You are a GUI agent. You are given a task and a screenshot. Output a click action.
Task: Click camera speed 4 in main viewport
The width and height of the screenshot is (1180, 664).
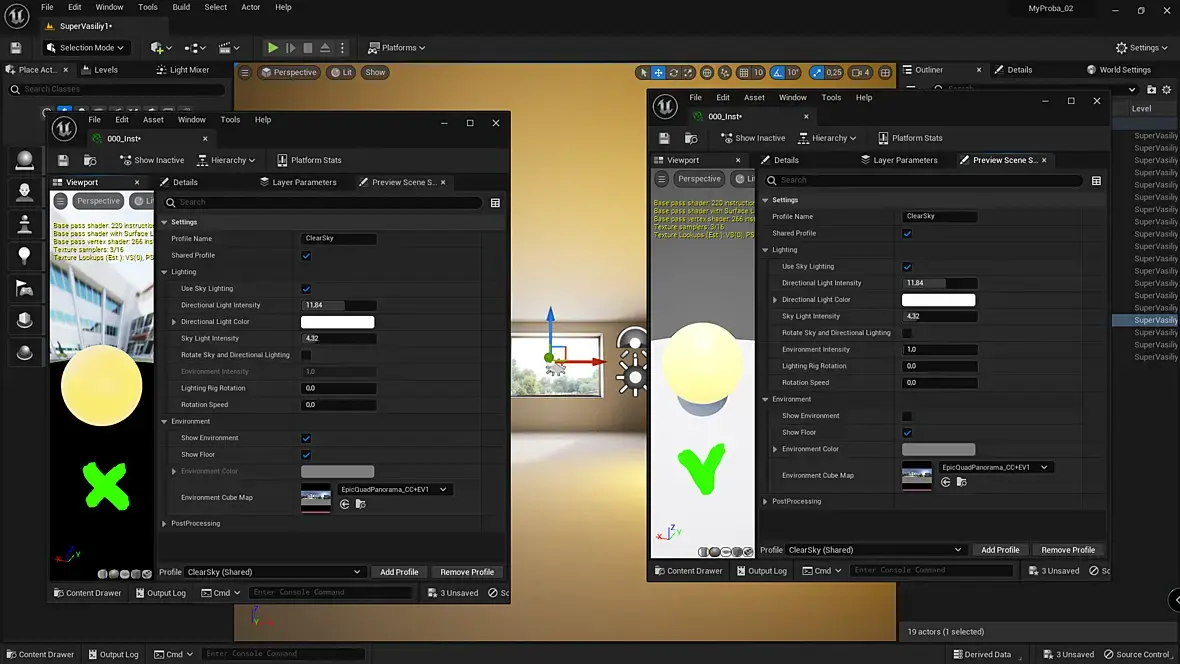pyautogui.click(x=860, y=72)
